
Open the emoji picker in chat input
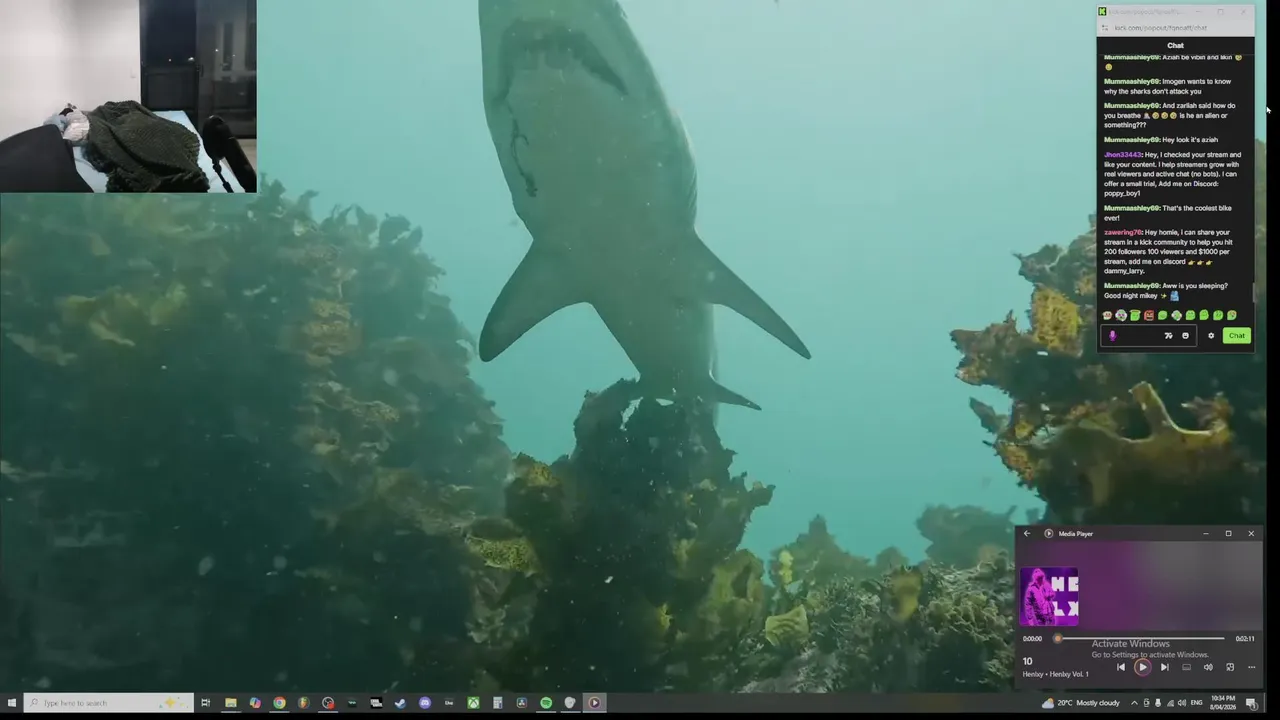[1185, 336]
